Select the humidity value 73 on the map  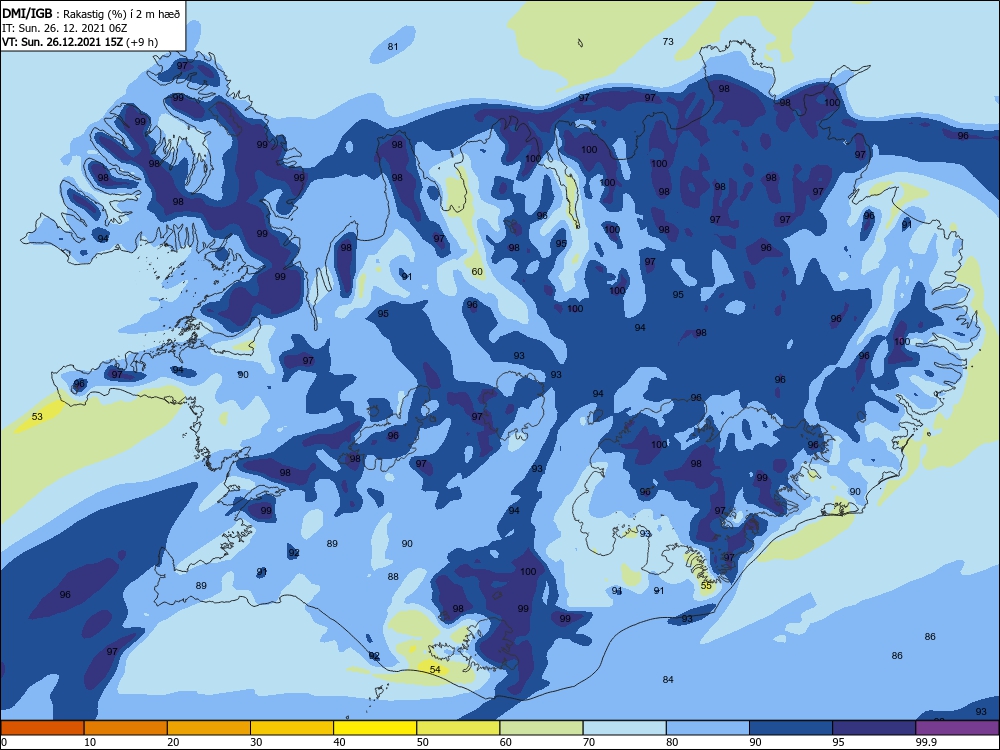click(668, 41)
